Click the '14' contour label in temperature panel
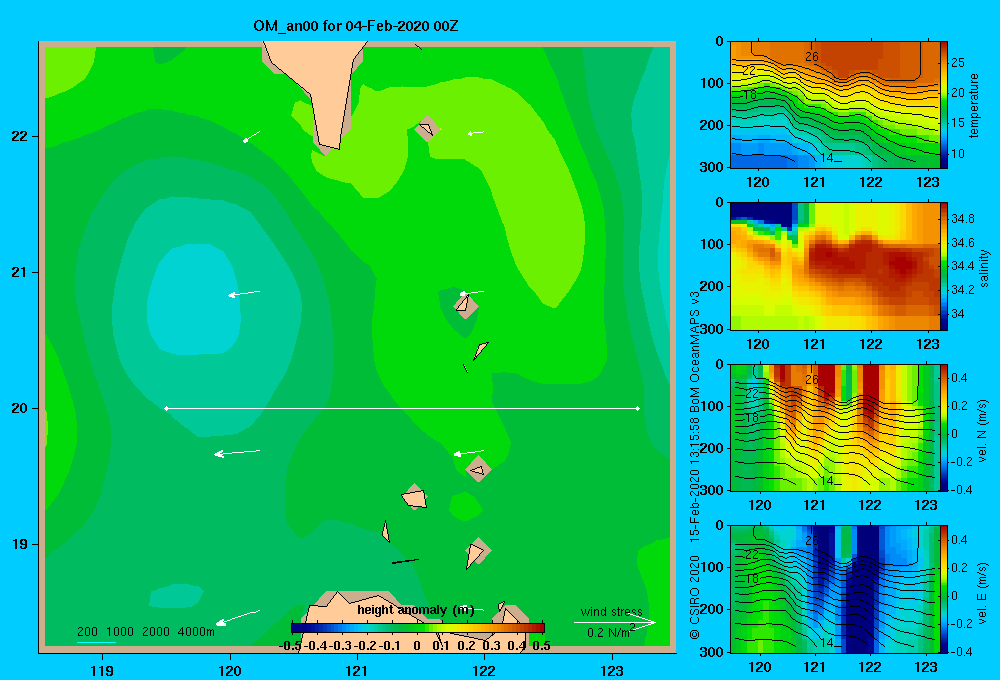The image size is (1000, 680). click(827, 157)
